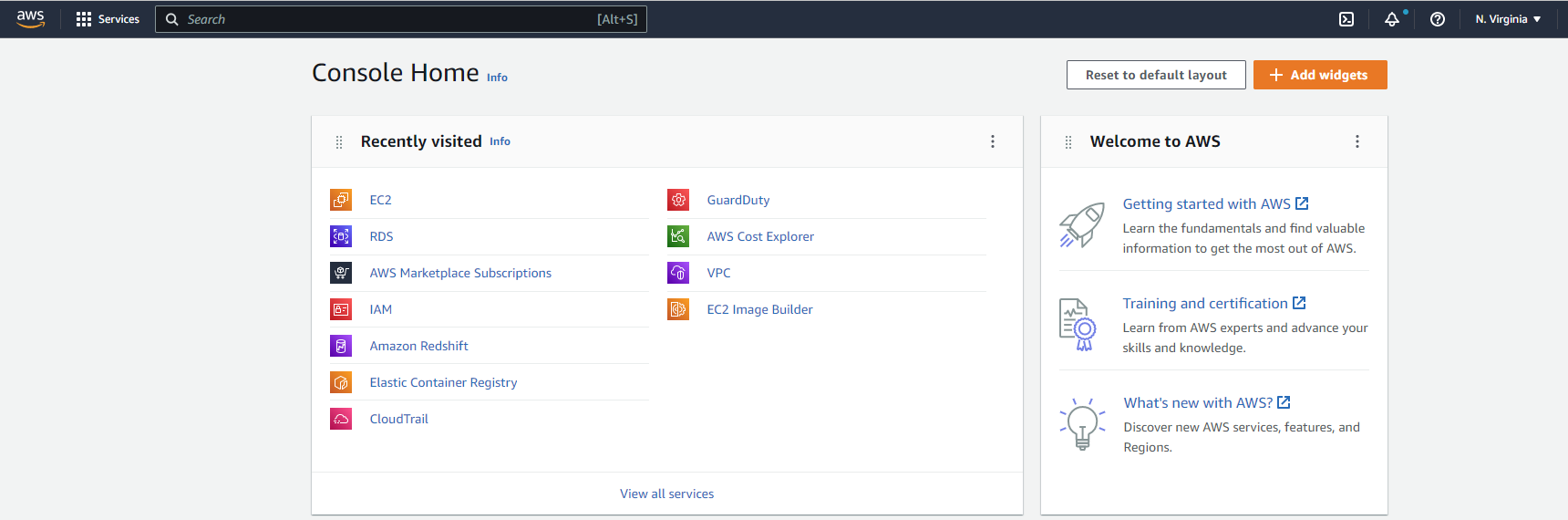Click the Add widgets button
Viewport: 1568px width, 520px height.
pos(1320,75)
